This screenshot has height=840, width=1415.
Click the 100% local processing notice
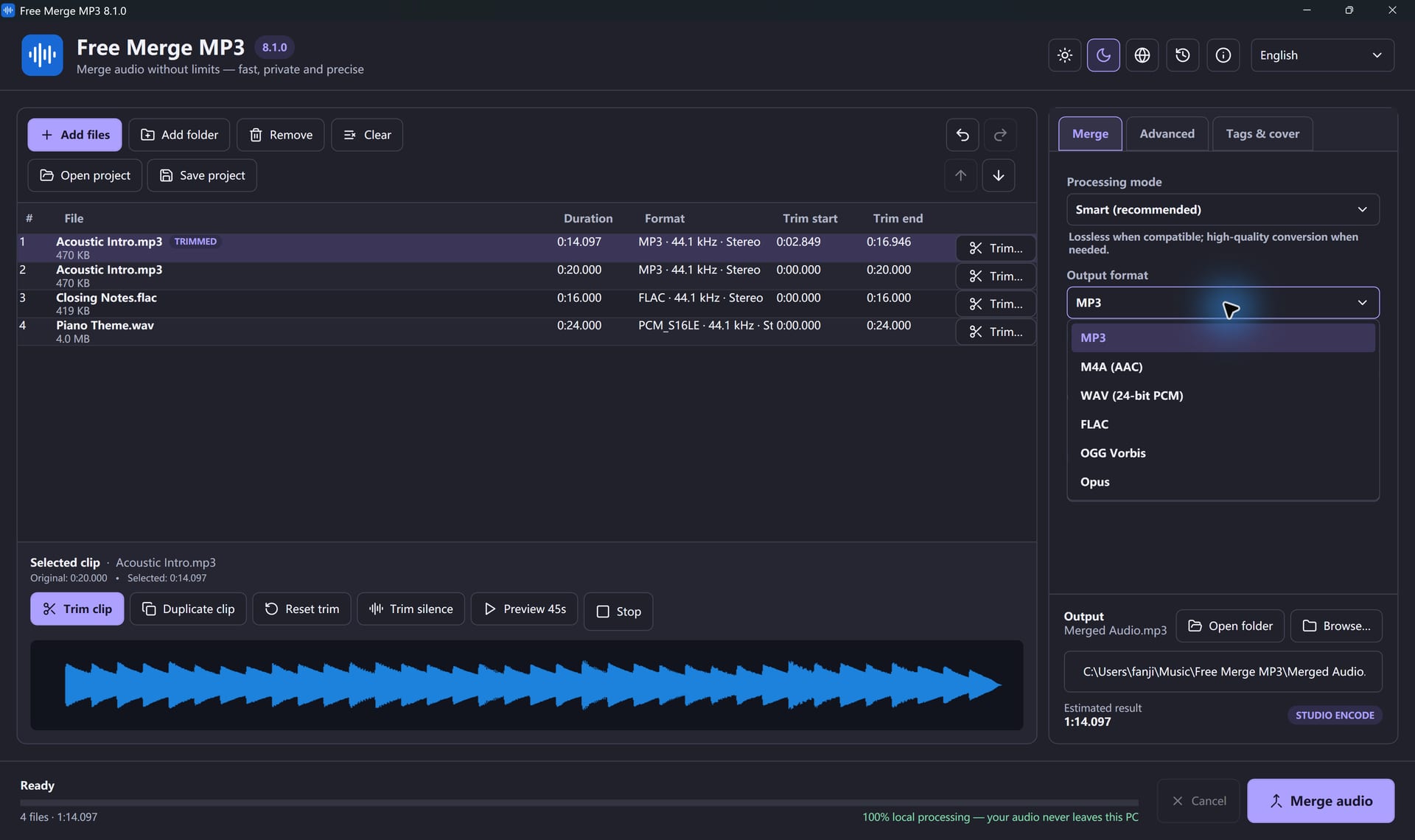[x=1000, y=817]
